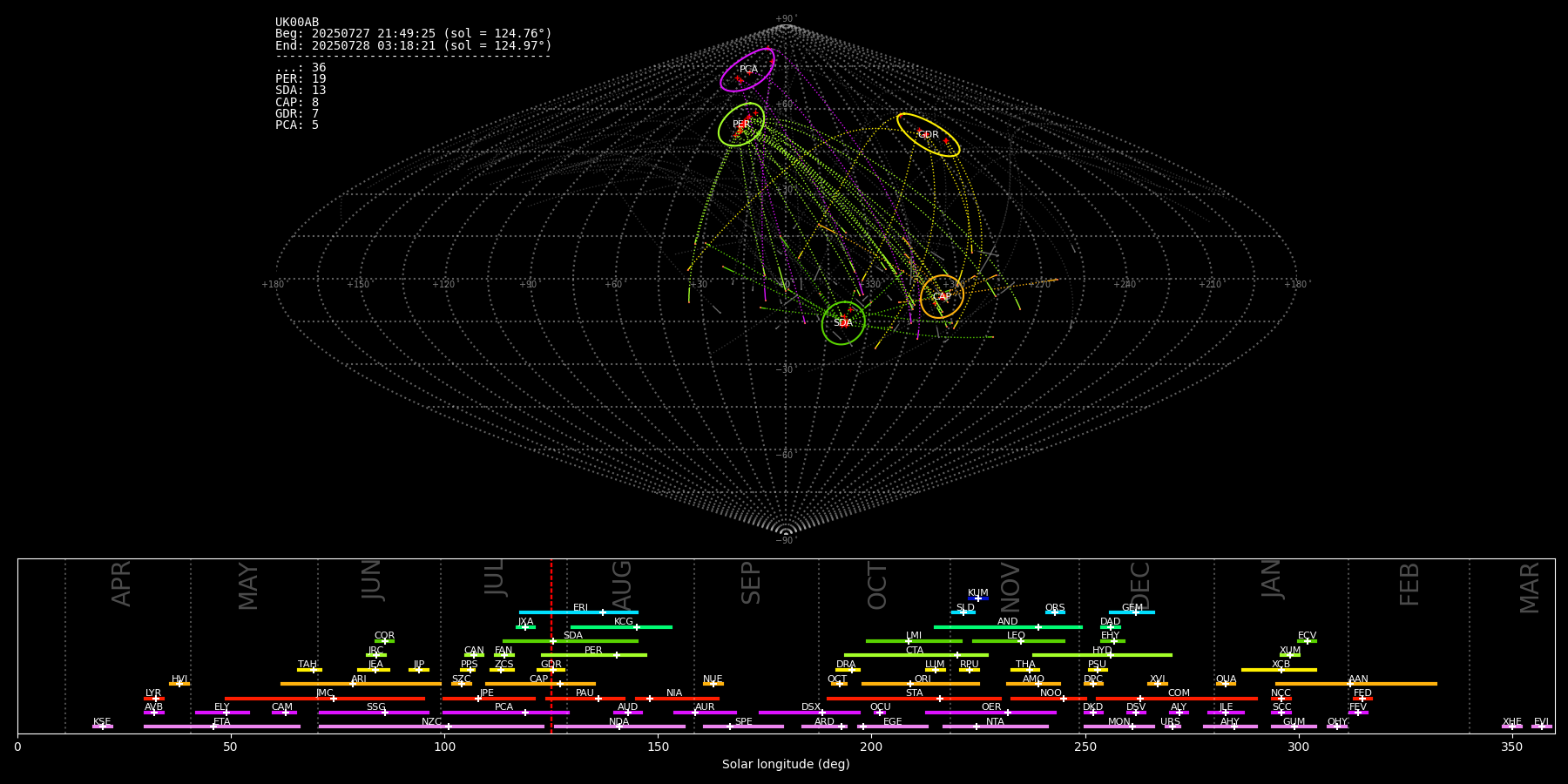Screen dimensions: 1568x784
Task: Click the HVI shower label on the timeline
Action: pyautogui.click(x=179, y=679)
